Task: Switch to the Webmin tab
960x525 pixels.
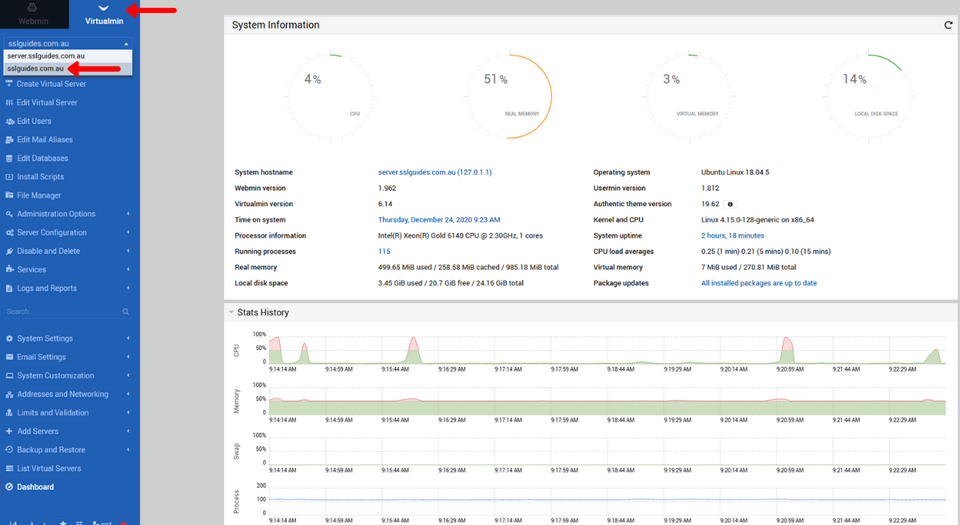Action: point(33,13)
